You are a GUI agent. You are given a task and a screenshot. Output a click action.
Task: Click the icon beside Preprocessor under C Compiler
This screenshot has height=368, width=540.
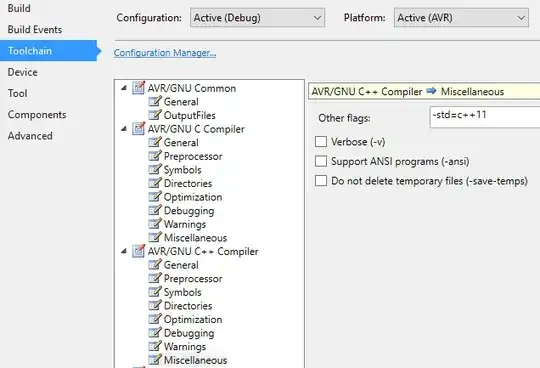[x=155, y=156]
